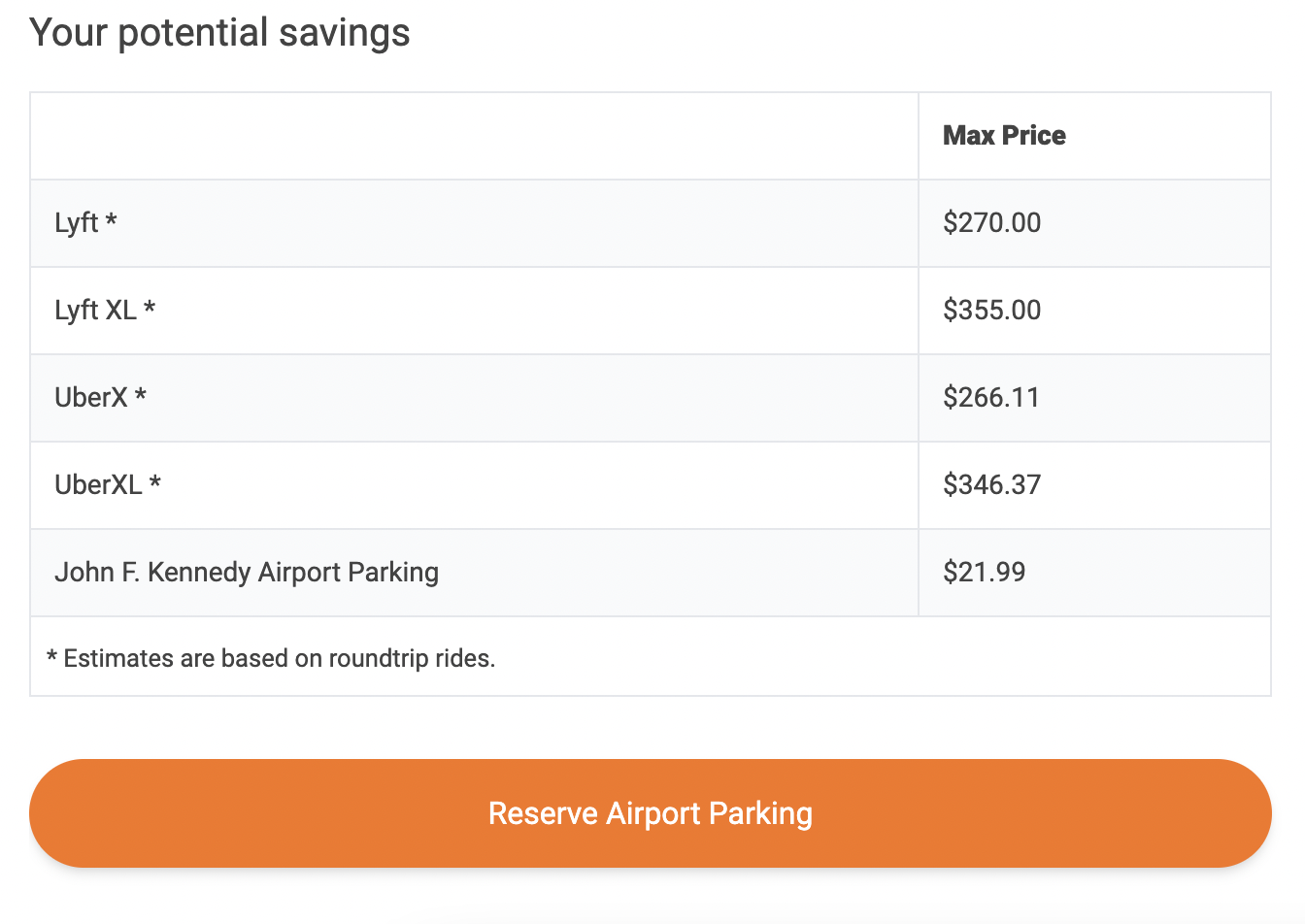
Task: Select the Lyft XL * row label
Action: tap(105, 311)
